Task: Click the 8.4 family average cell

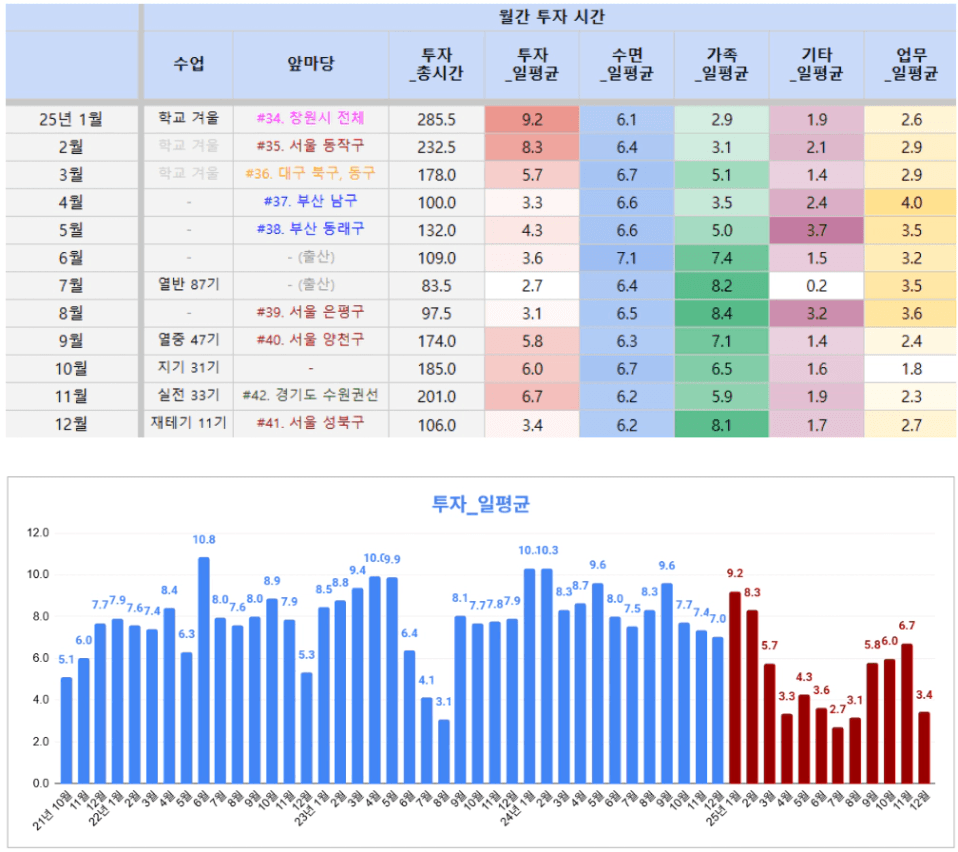Action: pyautogui.click(x=722, y=314)
